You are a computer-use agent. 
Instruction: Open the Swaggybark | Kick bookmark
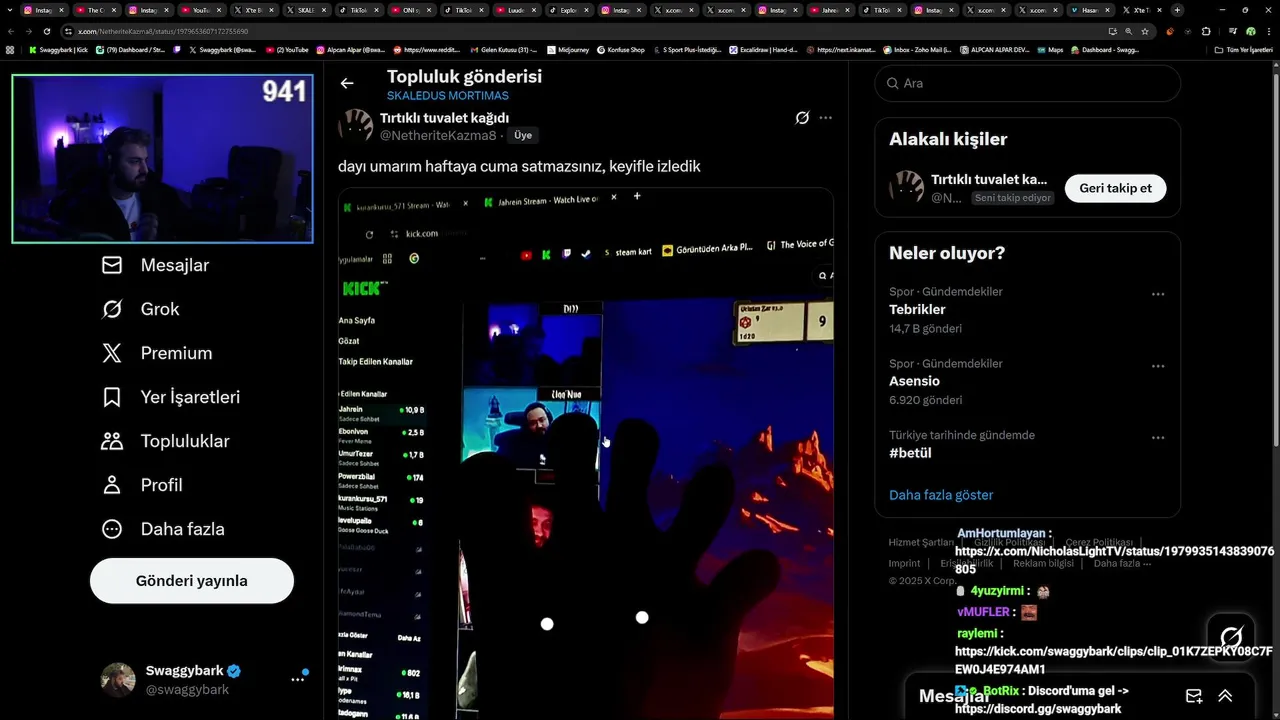pos(59,50)
